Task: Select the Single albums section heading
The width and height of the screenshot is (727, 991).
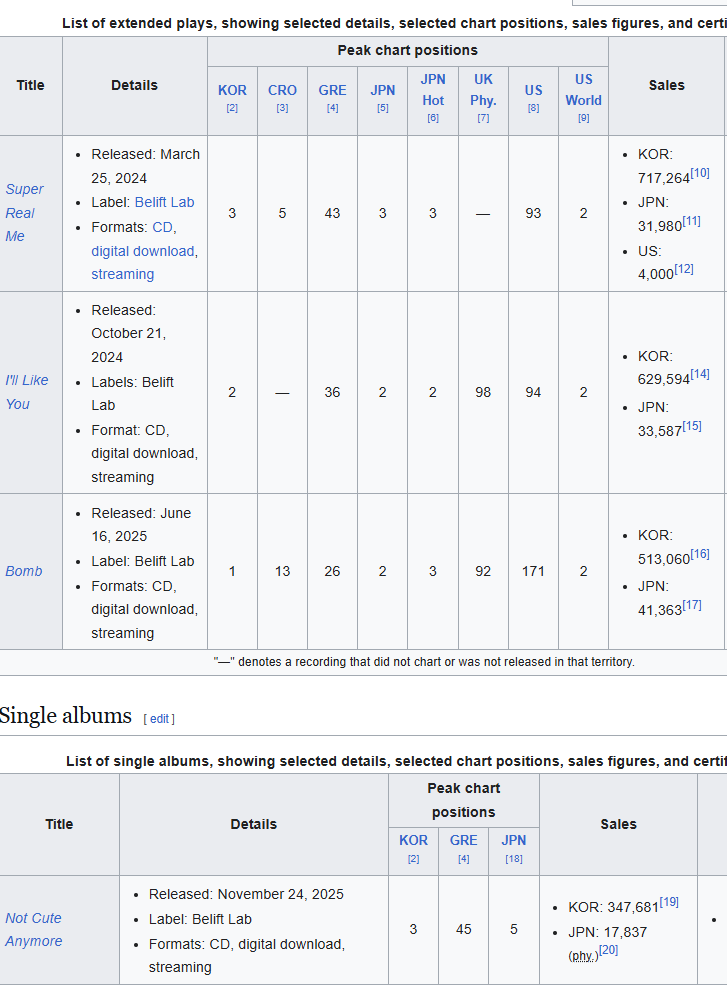Action: click(66, 715)
